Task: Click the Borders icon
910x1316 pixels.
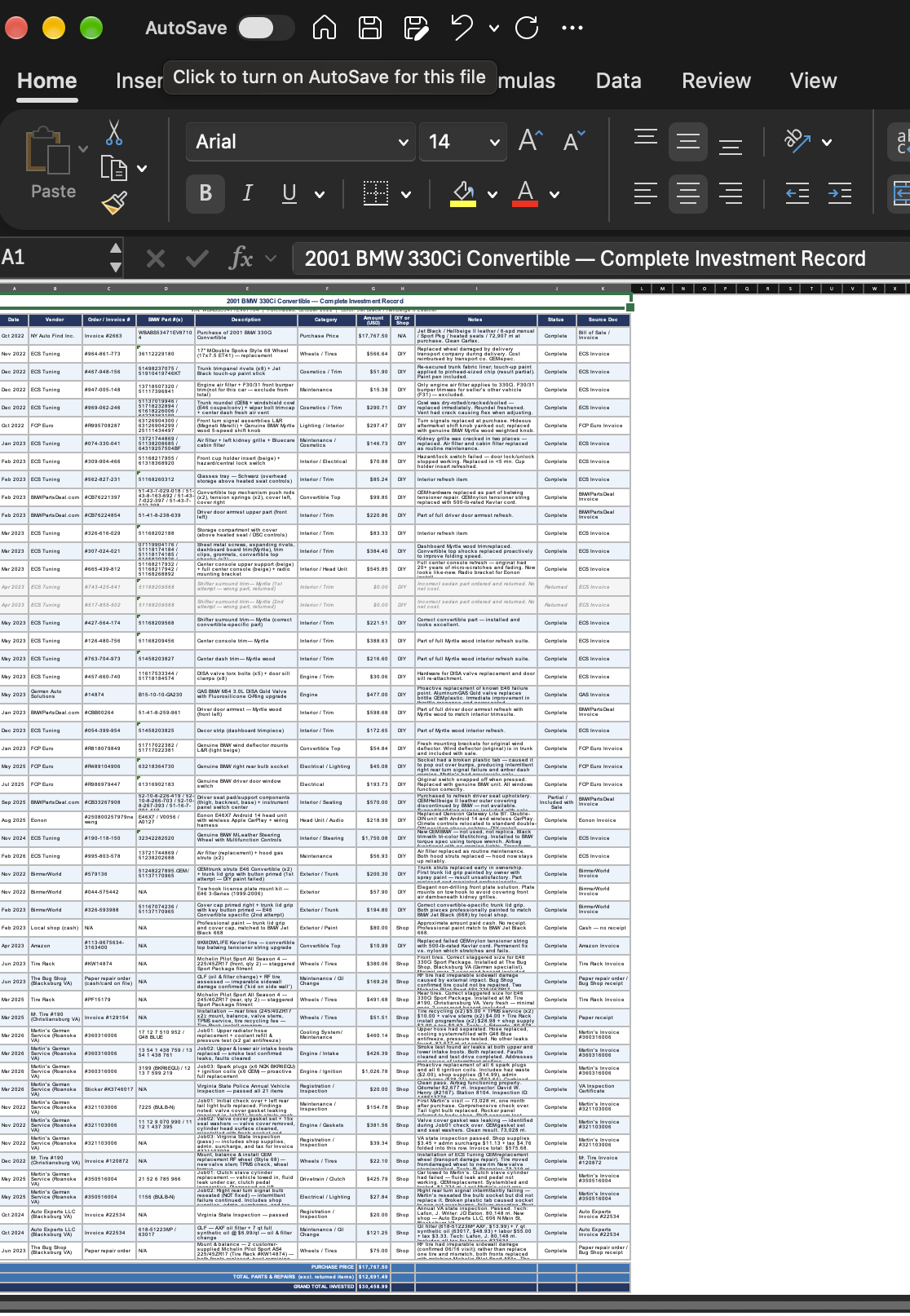Action: click(375, 193)
